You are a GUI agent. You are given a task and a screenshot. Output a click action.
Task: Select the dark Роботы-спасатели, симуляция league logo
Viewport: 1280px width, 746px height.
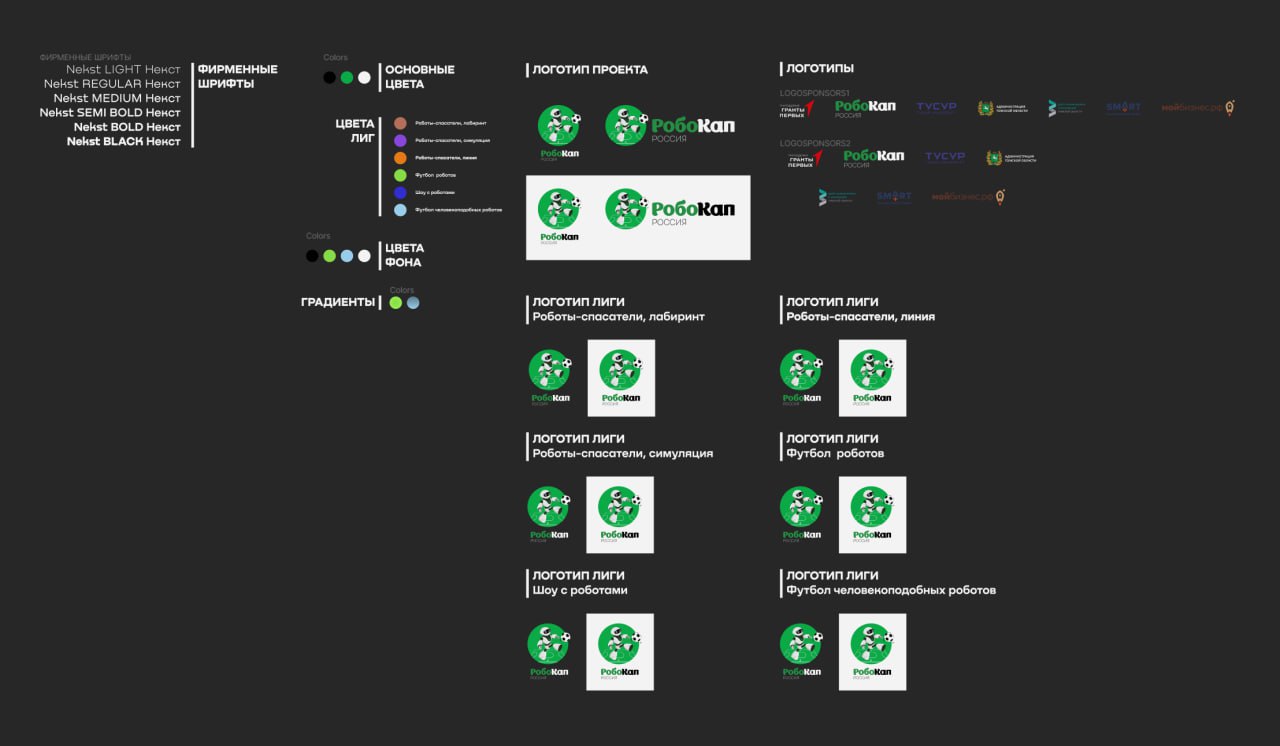pos(550,515)
